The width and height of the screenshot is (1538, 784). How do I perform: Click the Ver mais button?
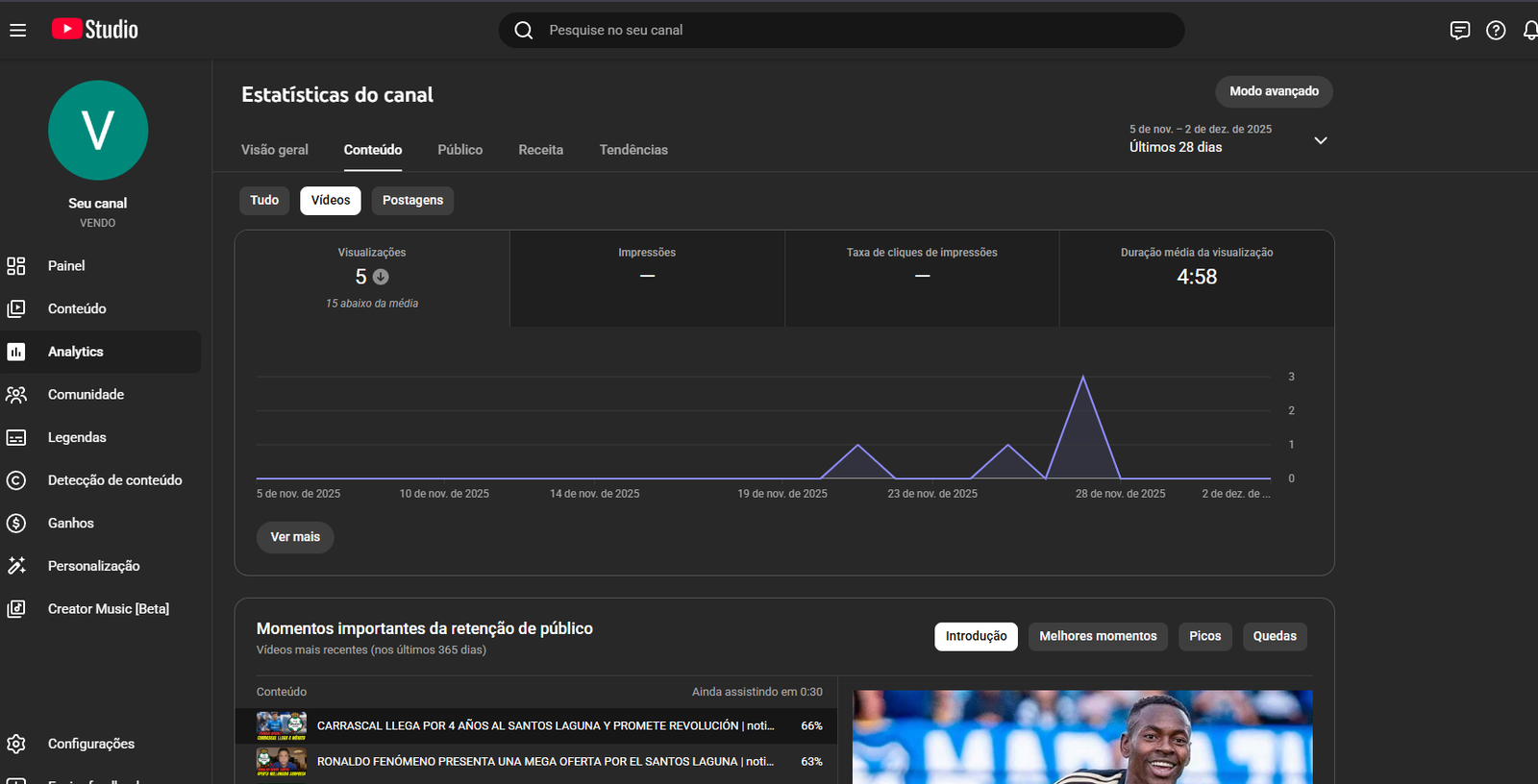point(295,537)
